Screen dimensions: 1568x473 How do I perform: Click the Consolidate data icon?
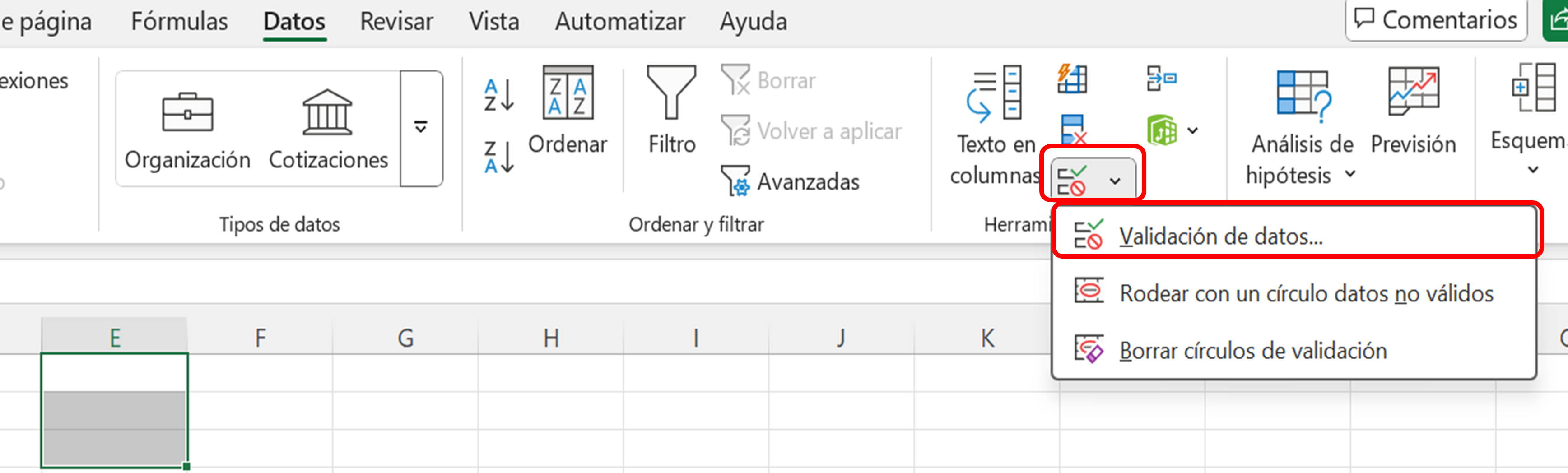click(1161, 79)
